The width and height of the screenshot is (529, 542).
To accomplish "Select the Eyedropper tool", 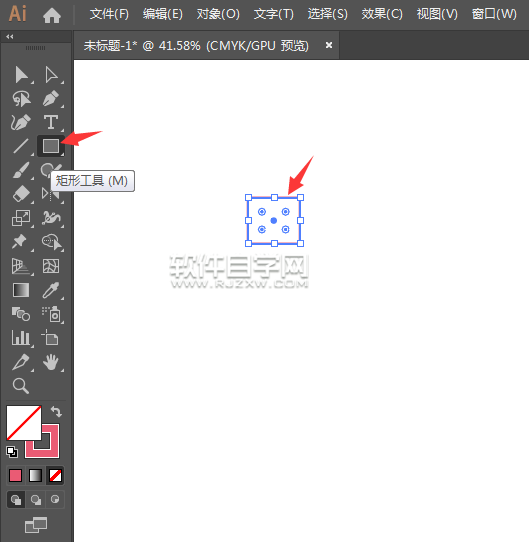I will (x=51, y=290).
